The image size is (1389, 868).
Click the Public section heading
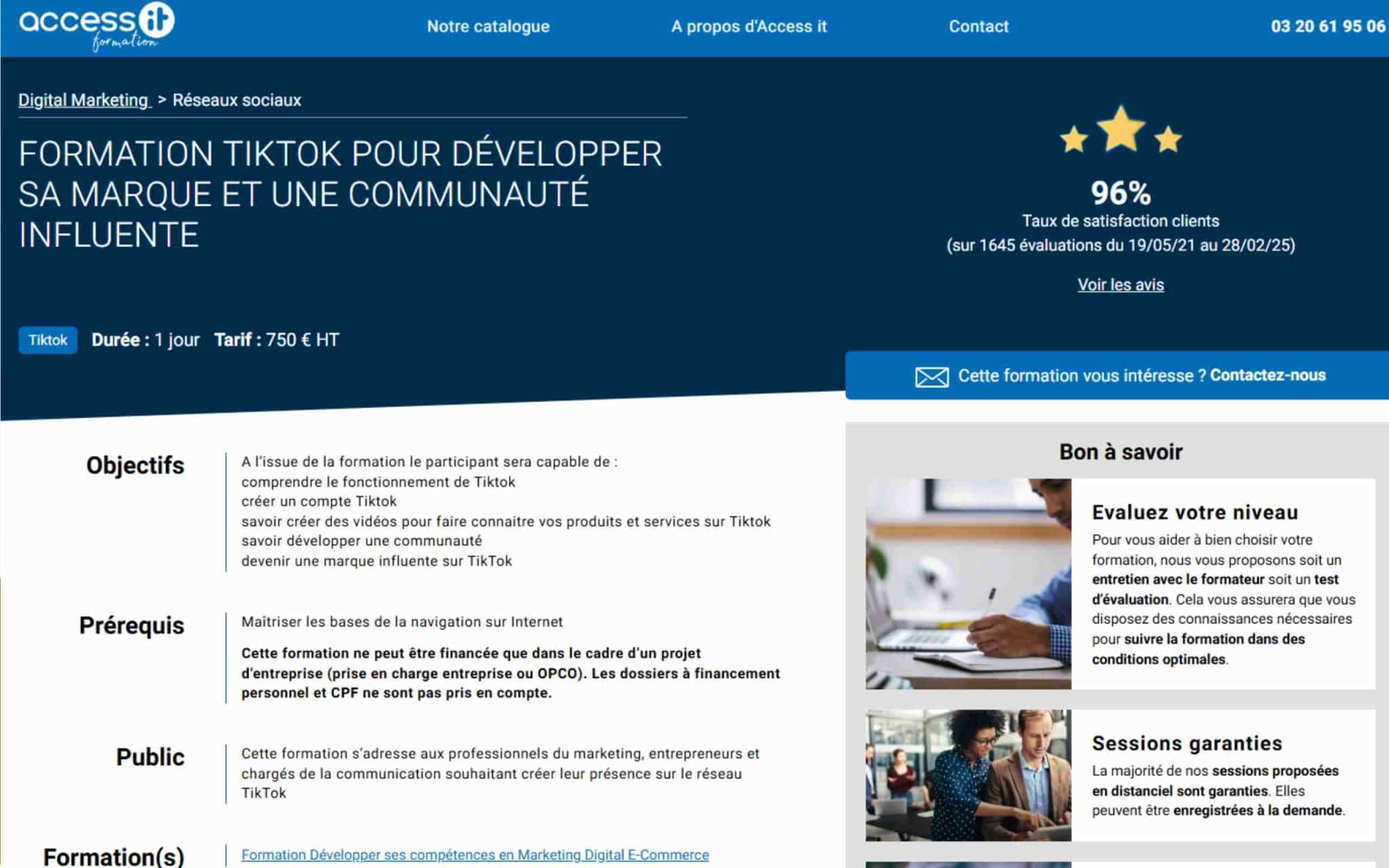point(150,757)
